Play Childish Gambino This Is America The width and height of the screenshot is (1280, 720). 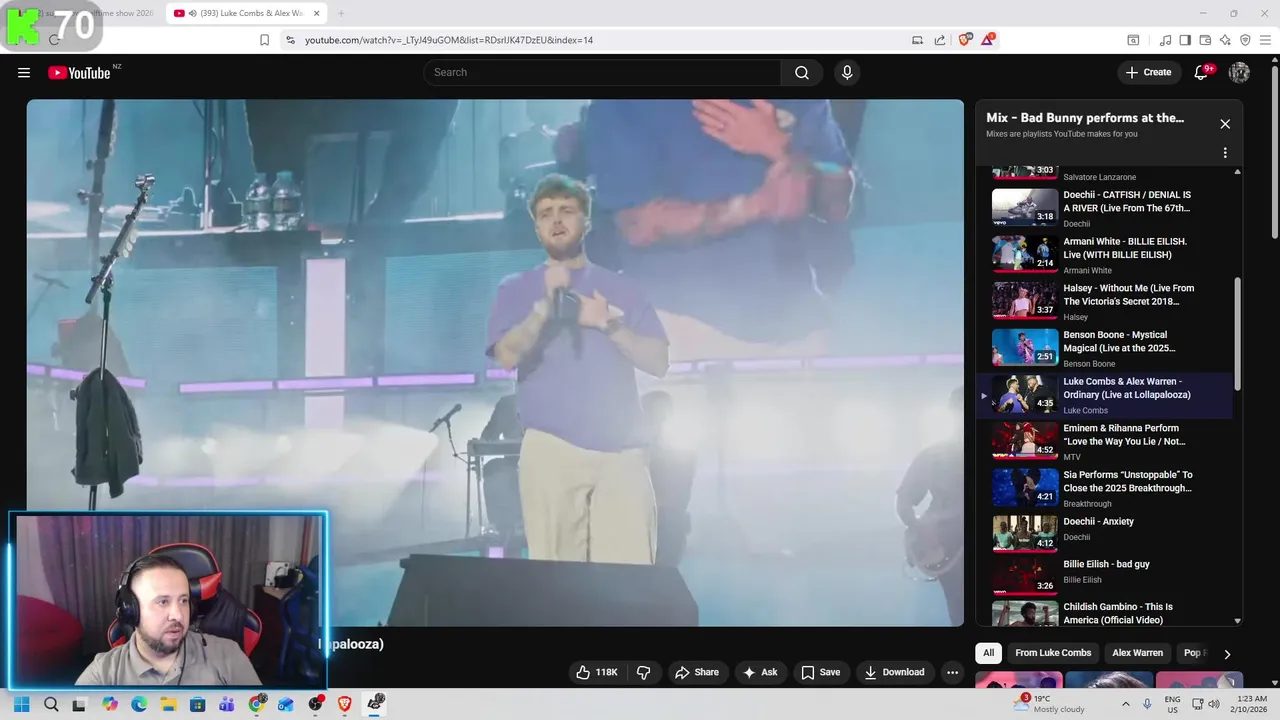[x=1105, y=613]
